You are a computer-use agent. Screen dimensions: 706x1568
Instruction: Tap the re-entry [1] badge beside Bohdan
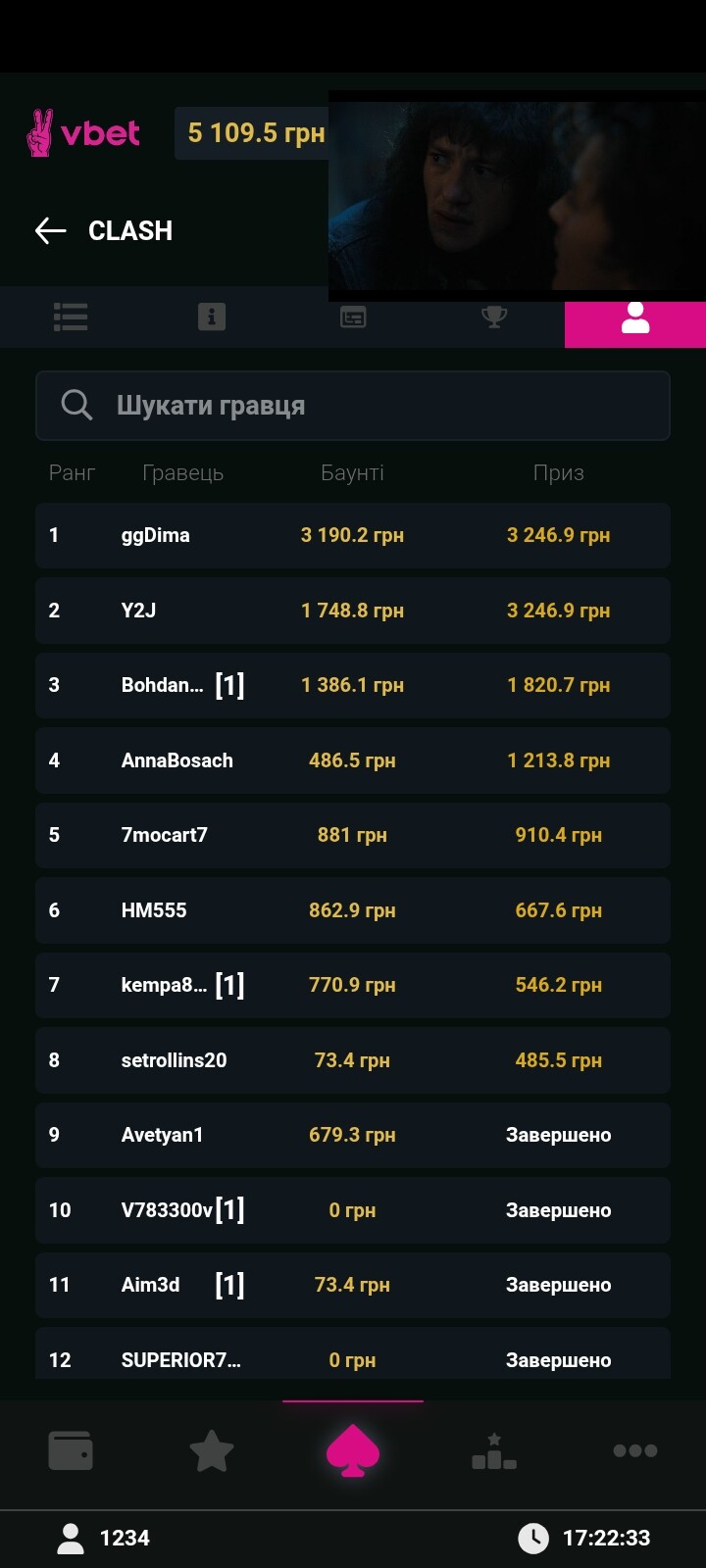[229, 685]
